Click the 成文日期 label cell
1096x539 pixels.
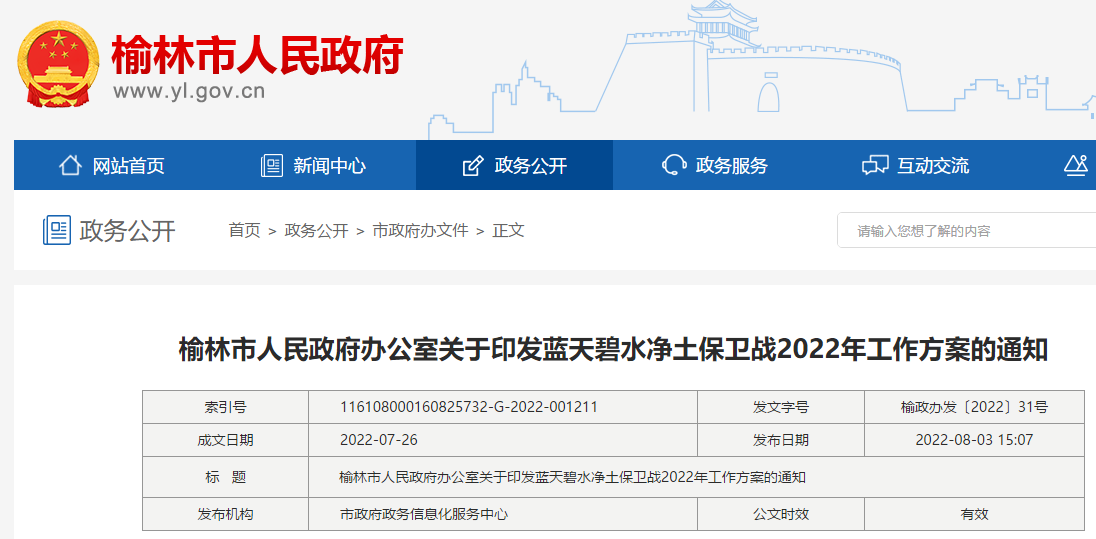coord(225,440)
